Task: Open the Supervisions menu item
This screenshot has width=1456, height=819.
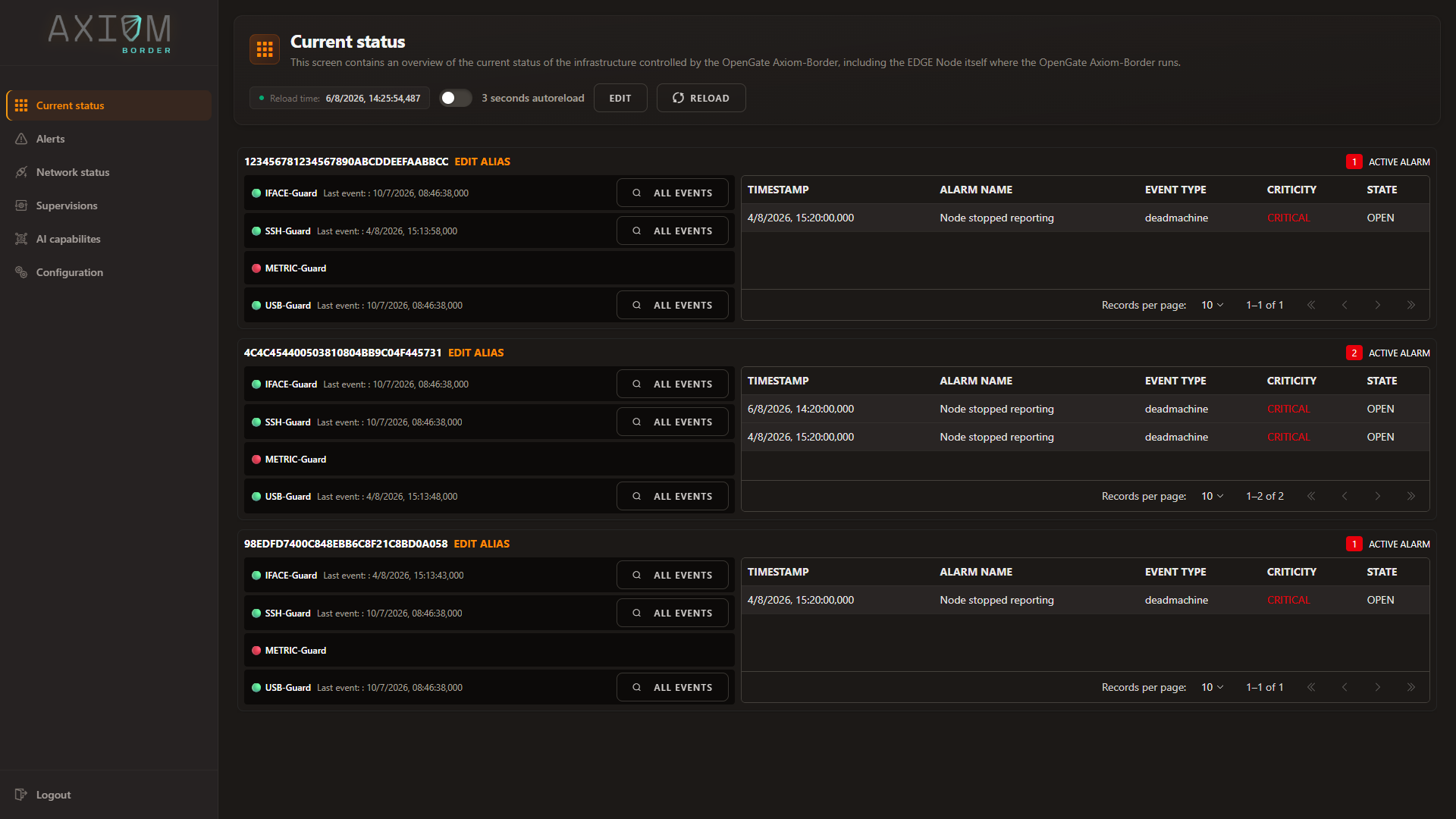Action: click(x=108, y=206)
